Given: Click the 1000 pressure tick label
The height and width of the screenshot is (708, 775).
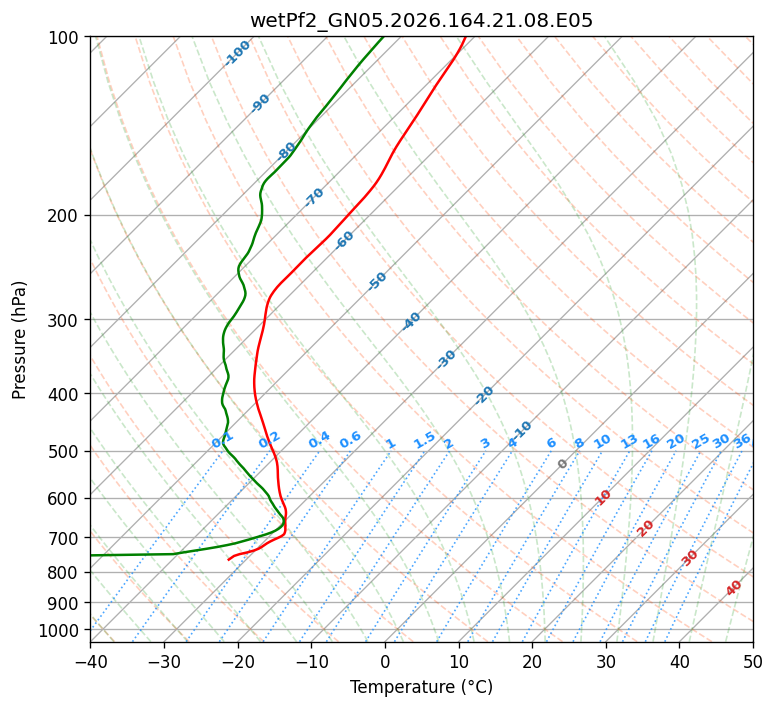Looking at the screenshot, I should [x=62, y=631].
